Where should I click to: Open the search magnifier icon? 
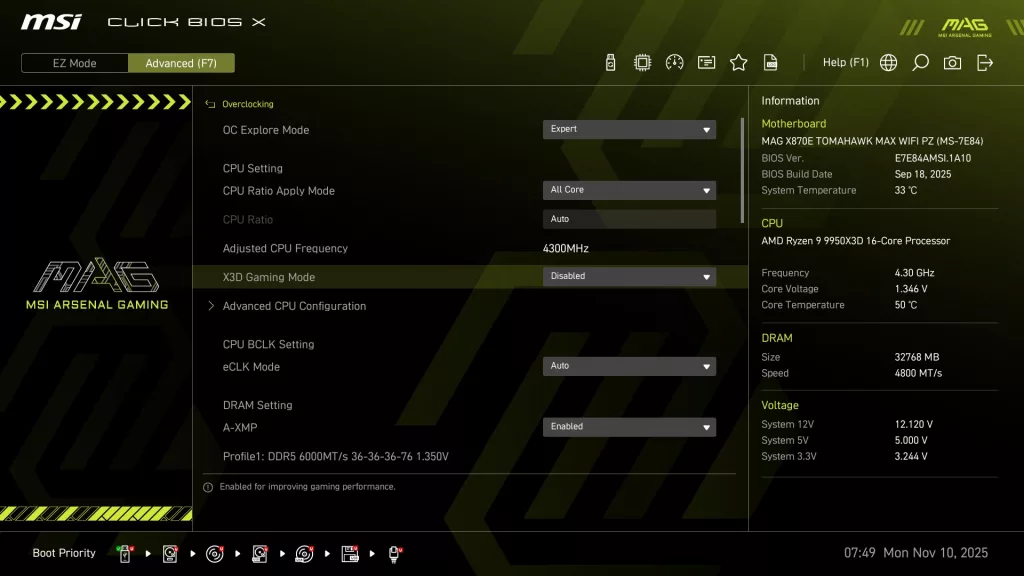click(x=920, y=61)
